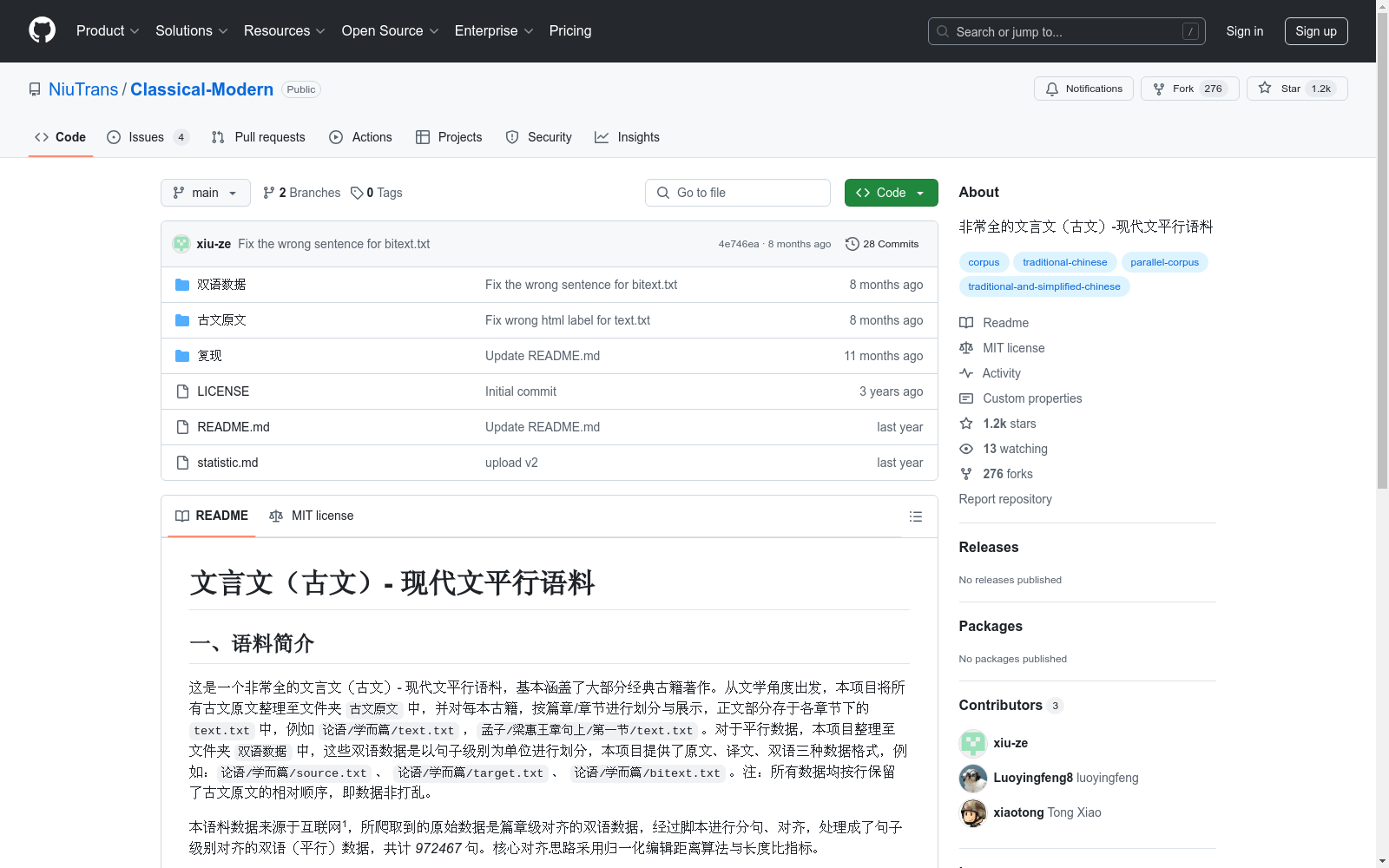The height and width of the screenshot is (868, 1389).
Task: Open the README outline list icon
Action: [915, 516]
